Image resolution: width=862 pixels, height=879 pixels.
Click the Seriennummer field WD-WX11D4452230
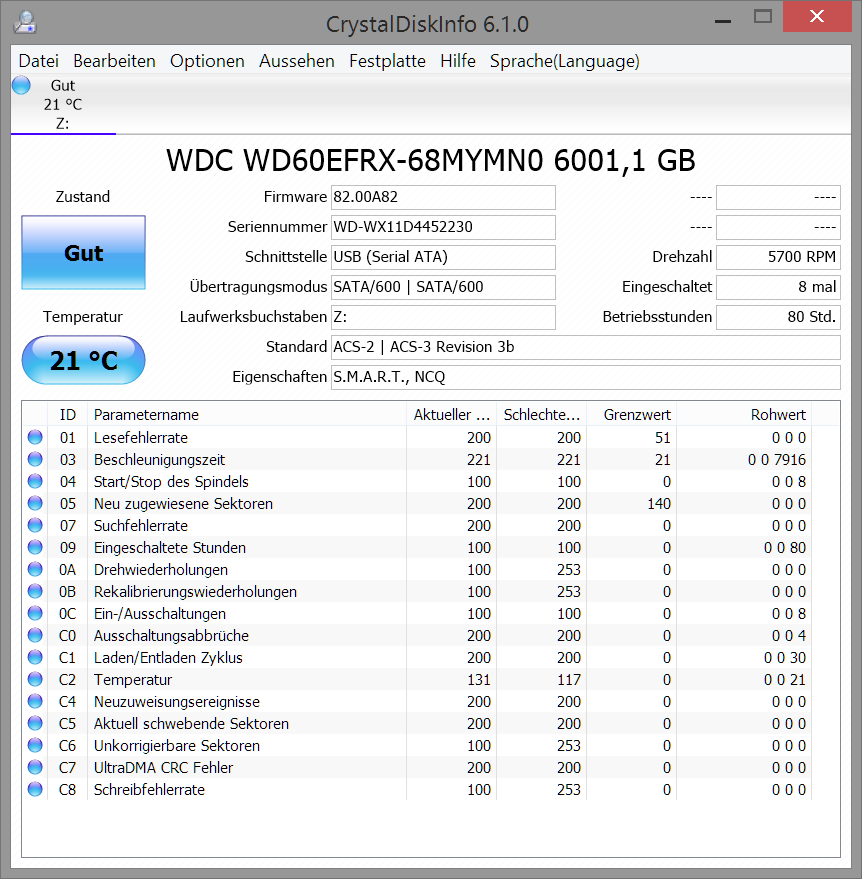[x=443, y=227]
